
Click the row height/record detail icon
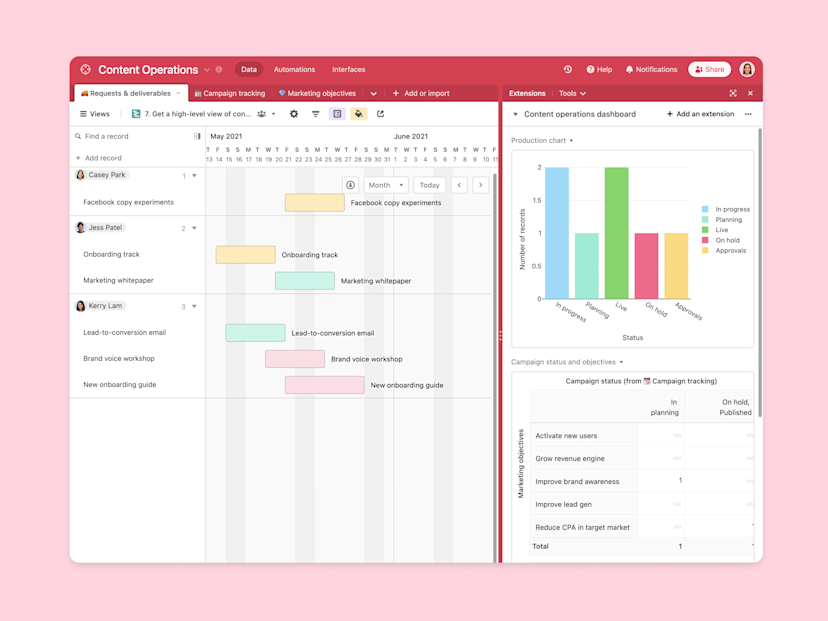(337, 114)
